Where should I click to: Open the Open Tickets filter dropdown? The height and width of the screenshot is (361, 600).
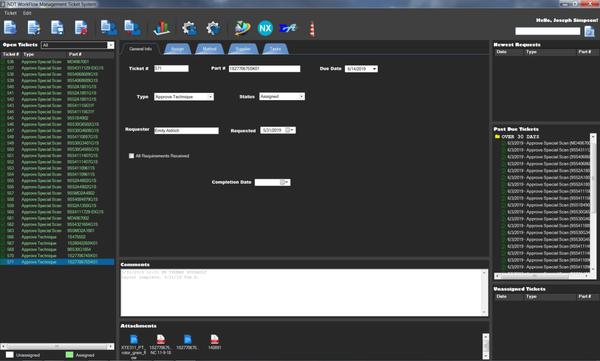coord(111,45)
